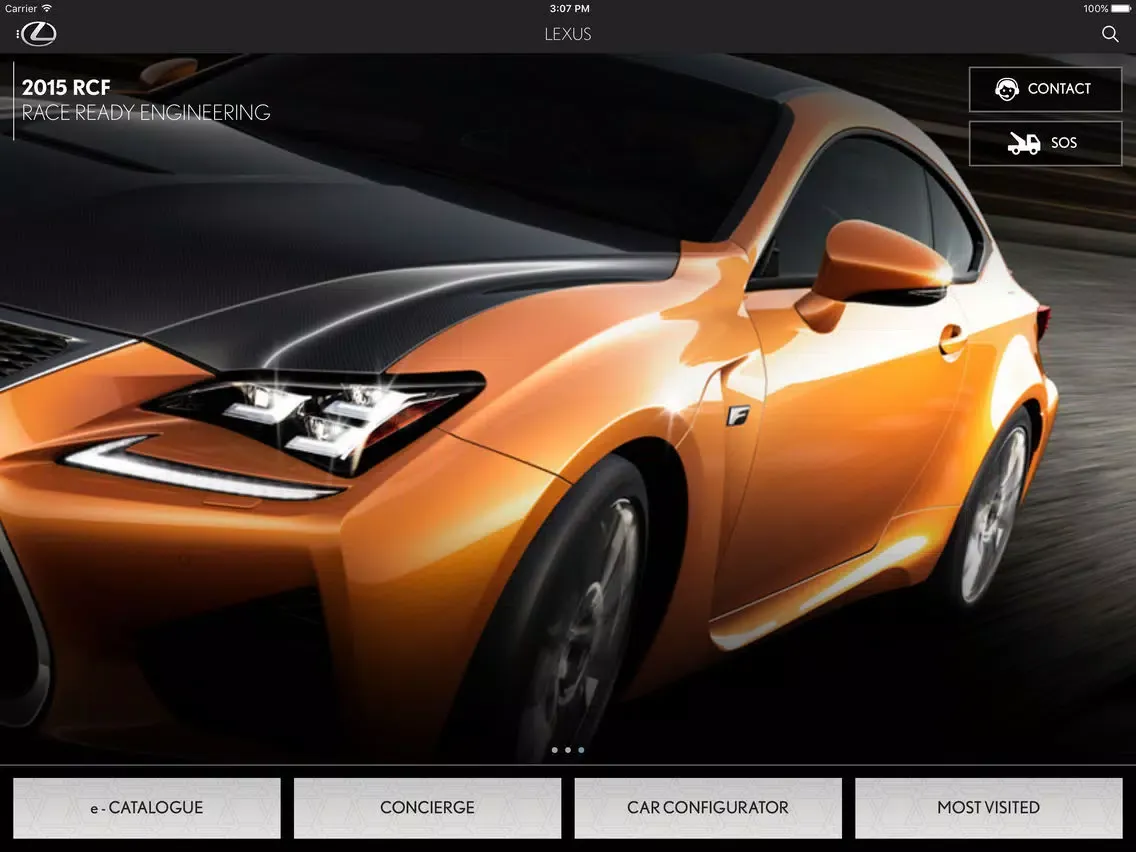This screenshot has height=852, width=1136.
Task: Tap the LEXUS title in header
Action: click(x=568, y=34)
